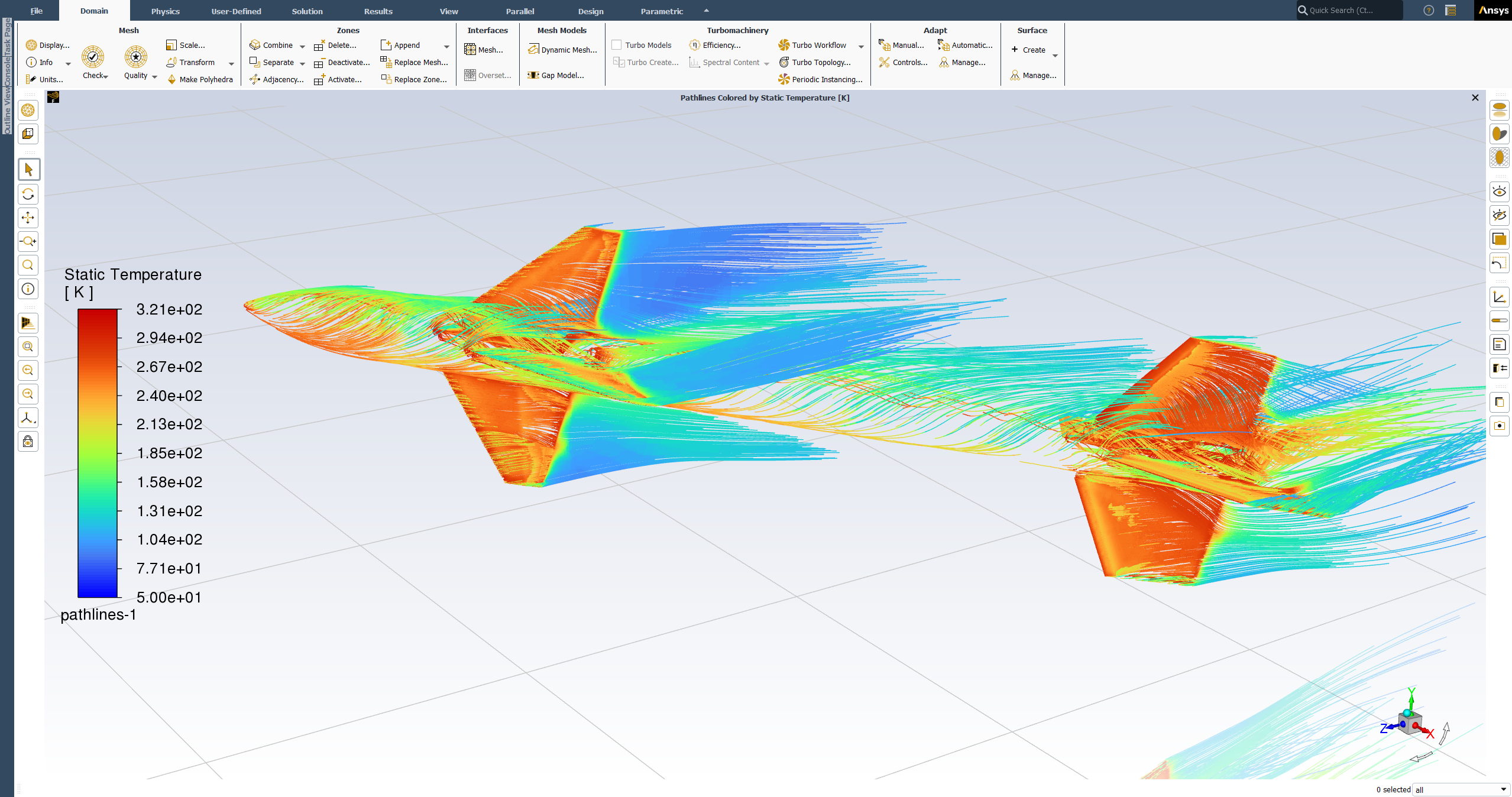Expand the Turbo Workflow dropdown
1512x797 pixels.
(861, 46)
